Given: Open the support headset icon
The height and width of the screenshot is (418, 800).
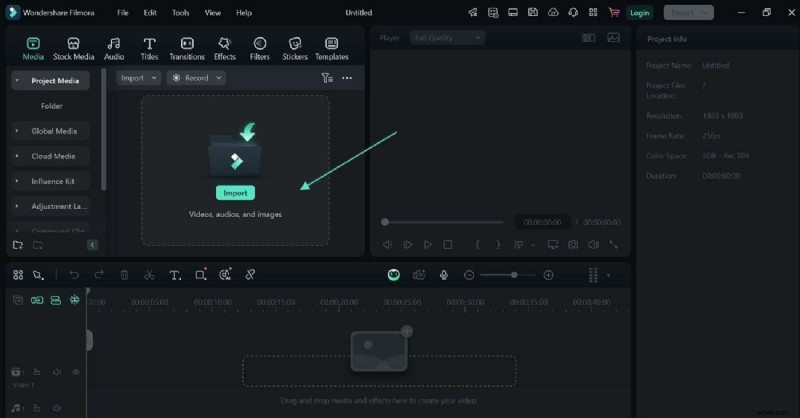Looking at the screenshot, I should pos(573,13).
